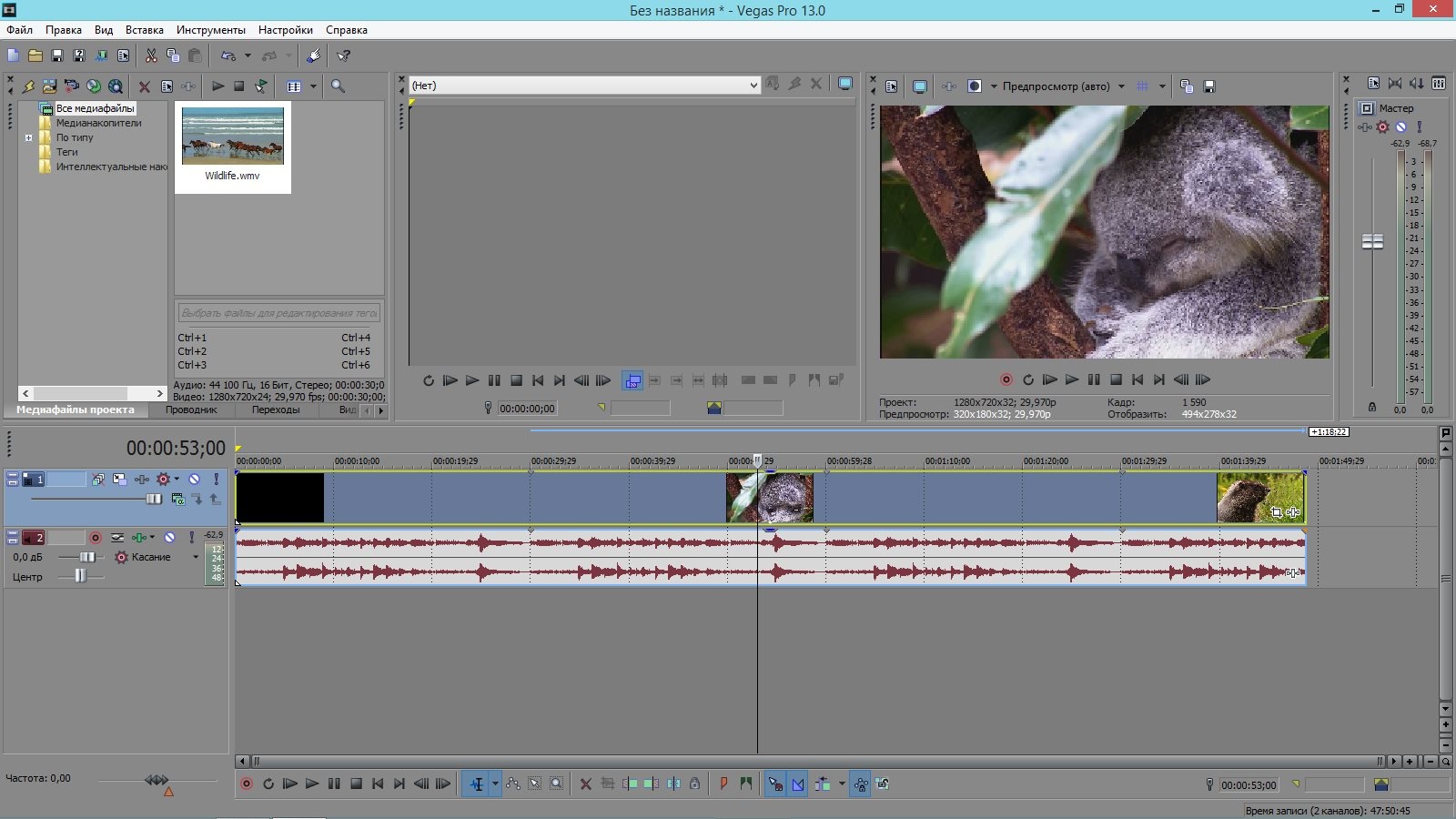
Task: Adjust audio track 2 'Центр' pan slider
Action: 80,575
